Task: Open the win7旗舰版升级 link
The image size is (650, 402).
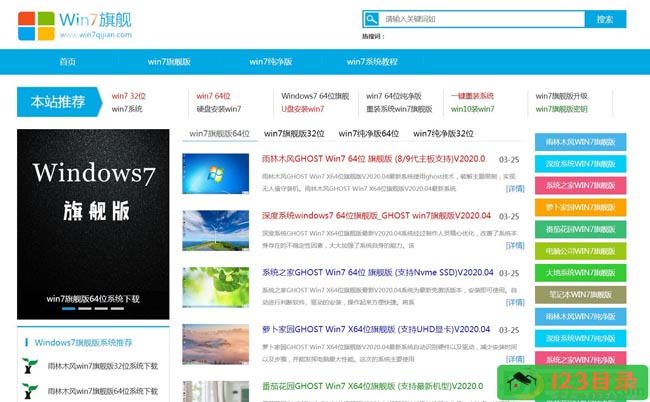Action: point(561,96)
